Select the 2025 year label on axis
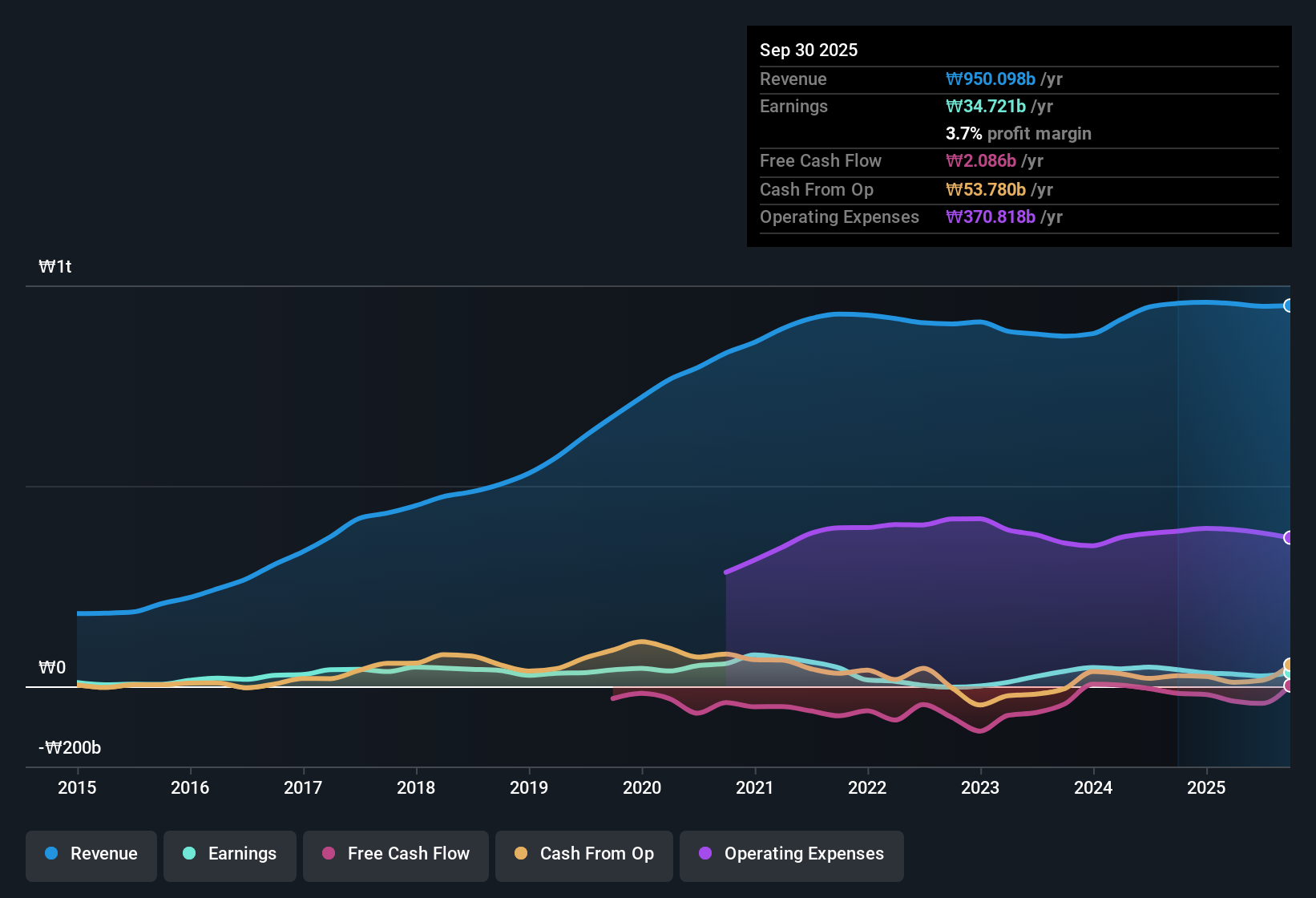The image size is (1316, 898). click(x=1208, y=788)
